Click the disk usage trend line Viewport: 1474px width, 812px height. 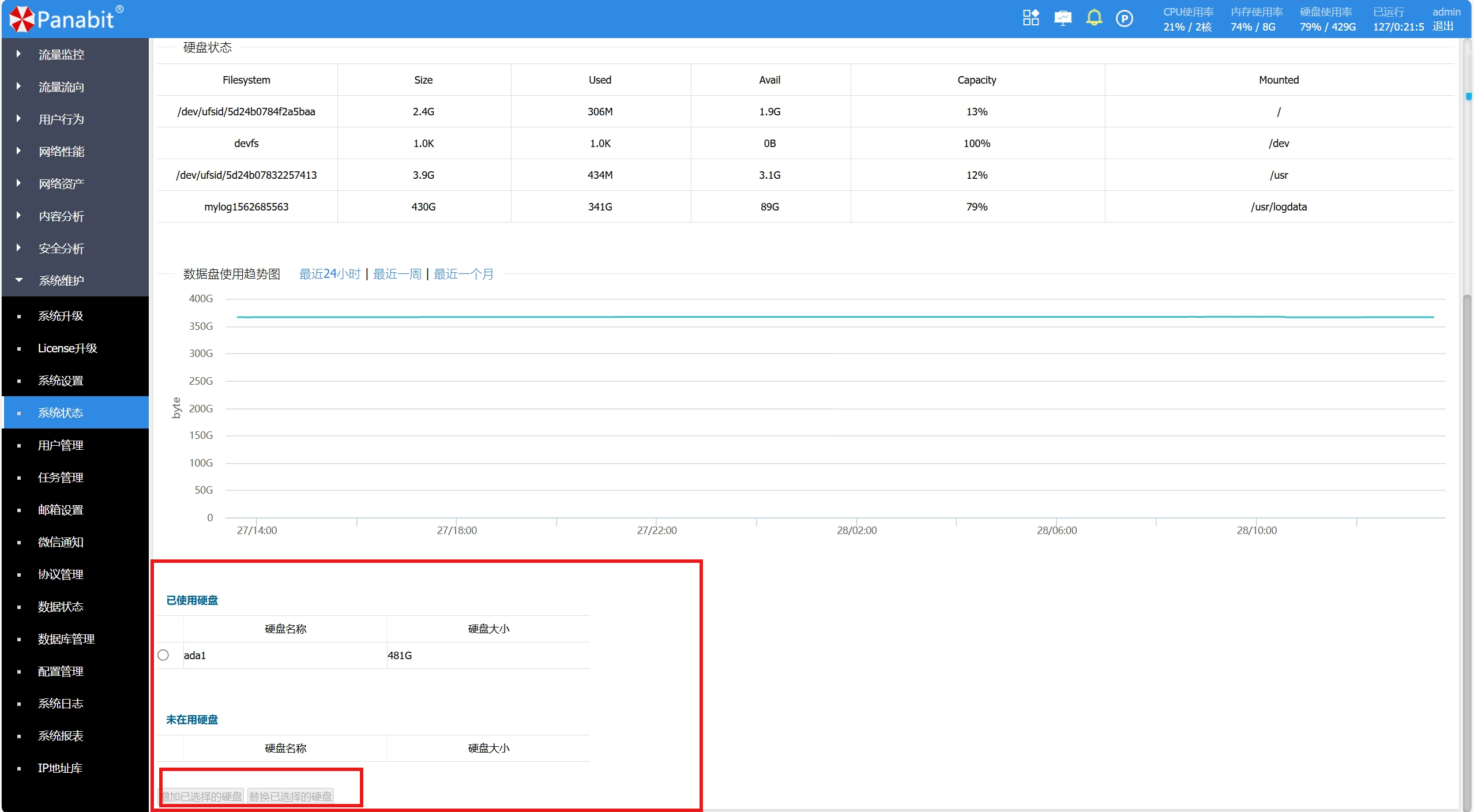point(835,317)
